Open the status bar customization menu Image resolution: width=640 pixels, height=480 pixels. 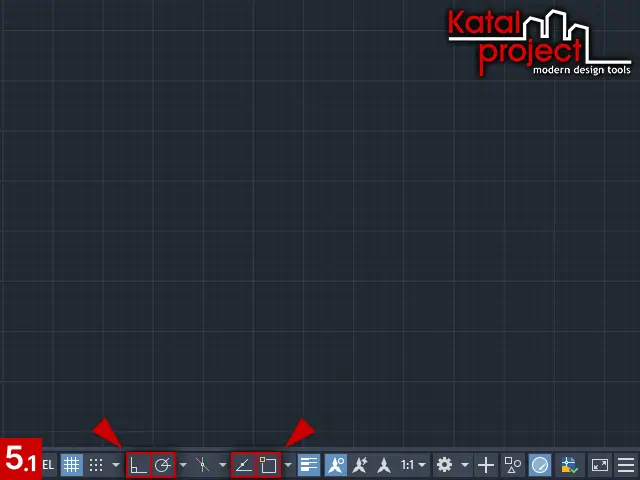tap(626, 465)
